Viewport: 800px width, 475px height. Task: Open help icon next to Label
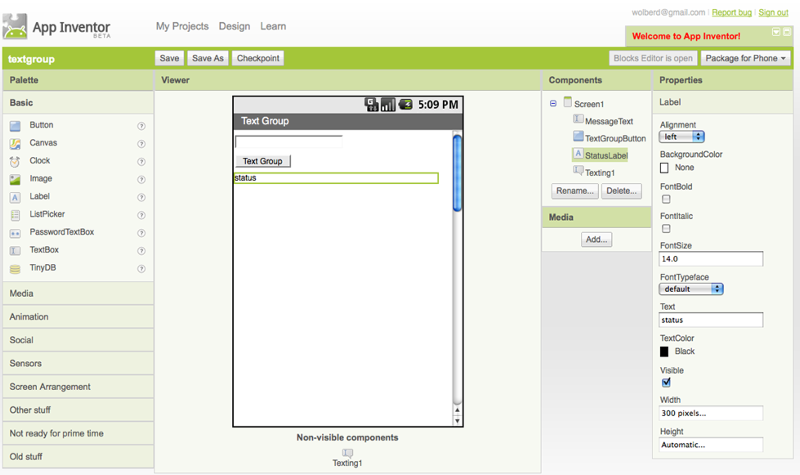click(141, 197)
